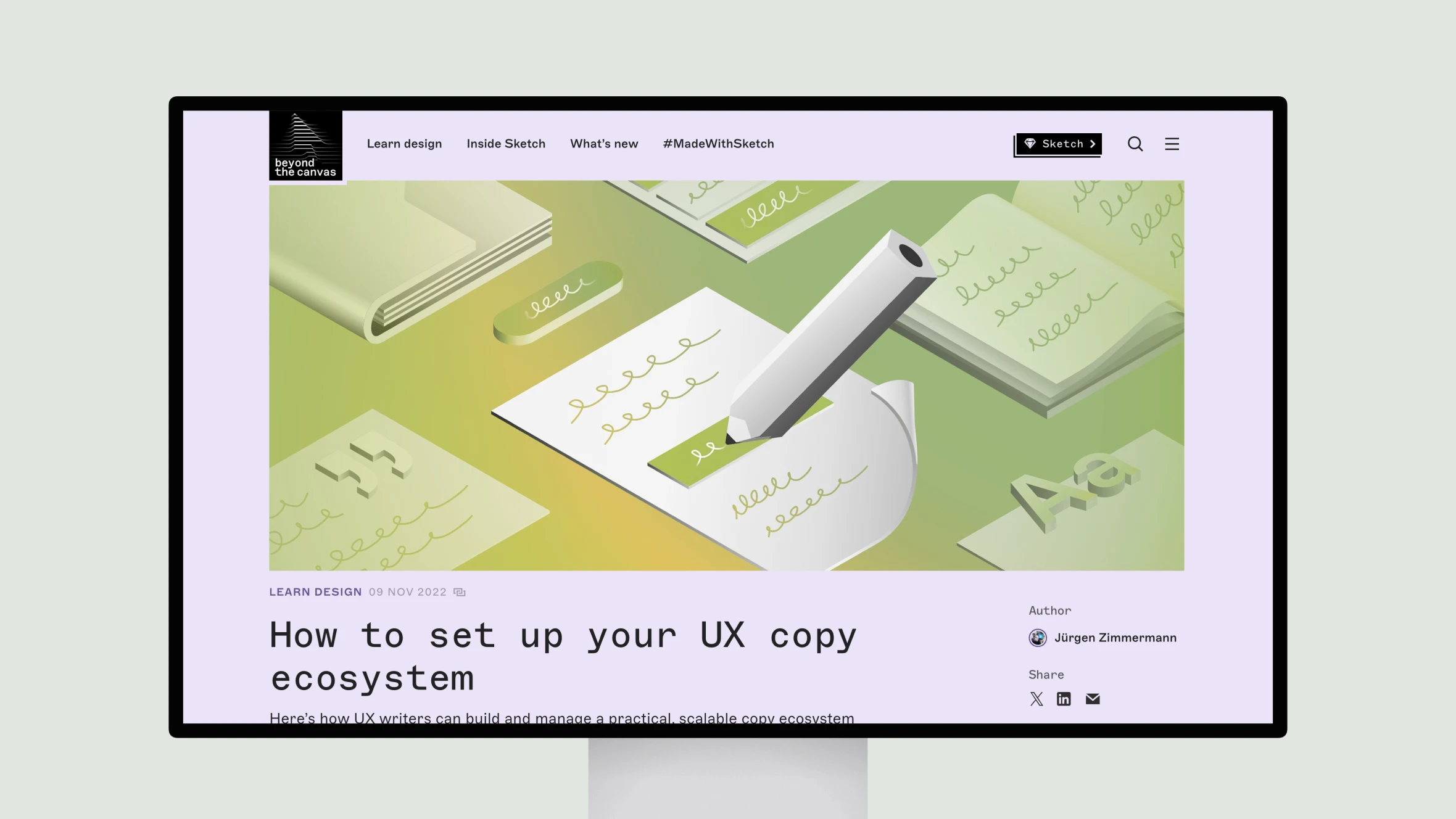Click the What's new menu item

click(604, 143)
